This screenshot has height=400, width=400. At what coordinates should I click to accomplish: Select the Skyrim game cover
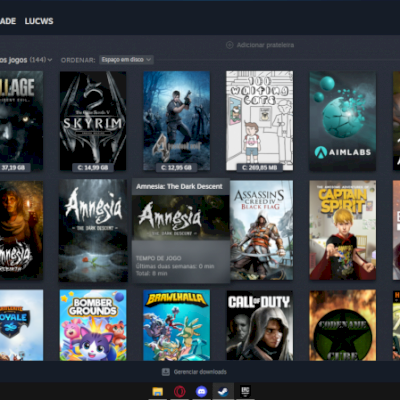click(x=93, y=121)
